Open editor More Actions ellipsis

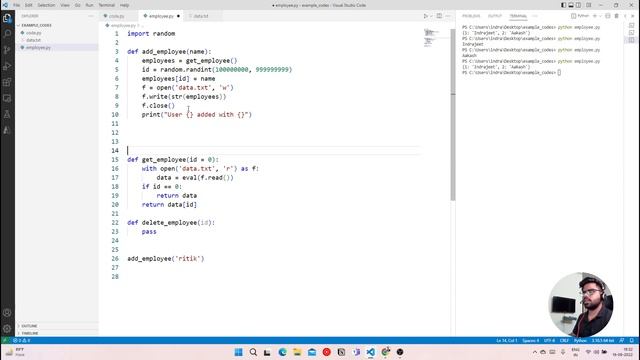pos(448,16)
